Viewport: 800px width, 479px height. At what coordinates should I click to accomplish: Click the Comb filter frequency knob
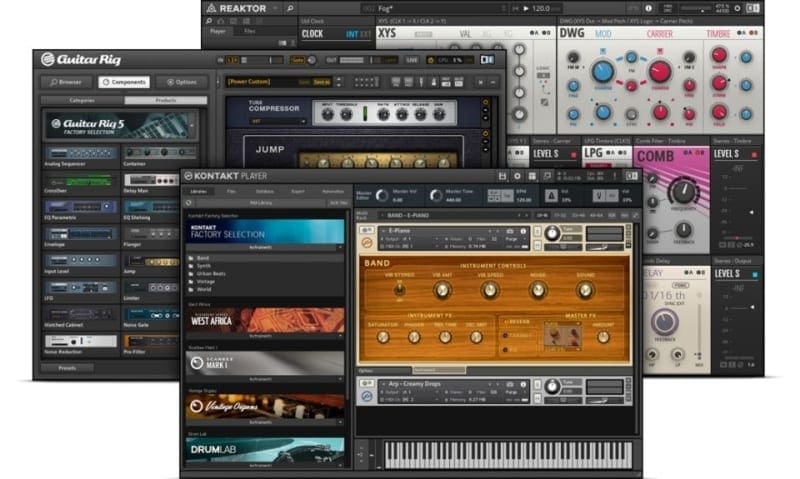pyautogui.click(x=684, y=192)
